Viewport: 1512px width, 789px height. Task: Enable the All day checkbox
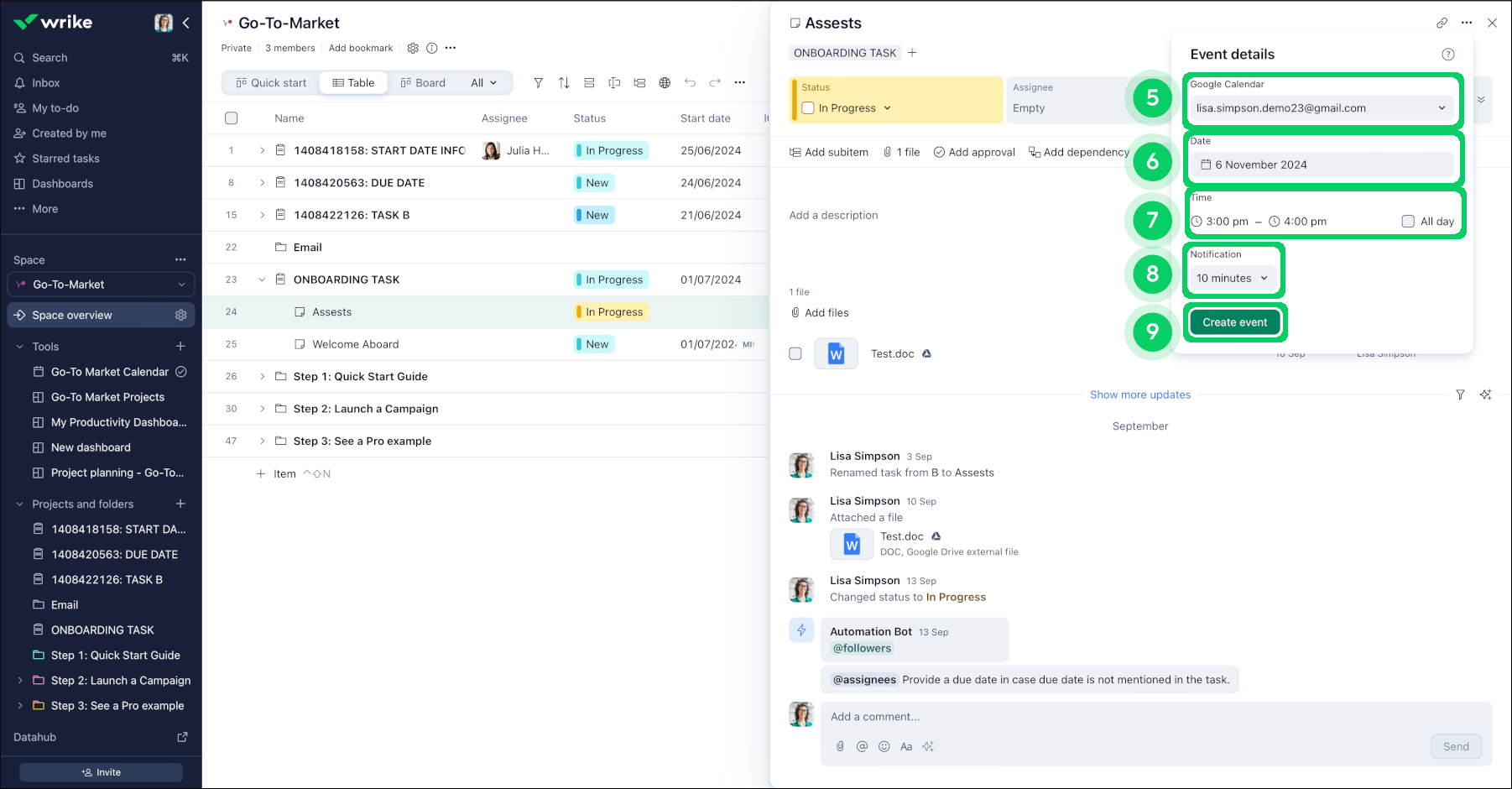1408,222
